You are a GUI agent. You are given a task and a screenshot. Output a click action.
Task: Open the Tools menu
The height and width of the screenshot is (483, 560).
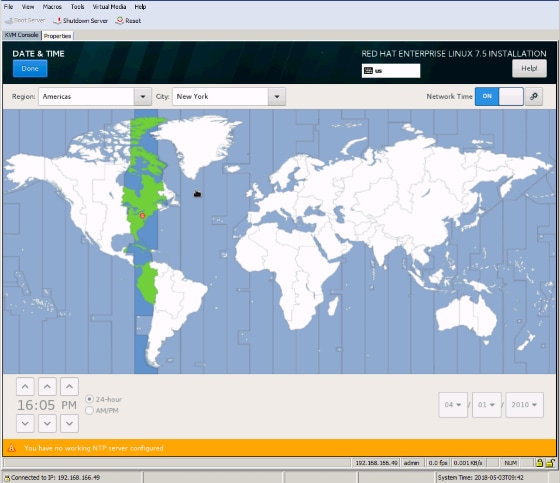coord(77,6)
